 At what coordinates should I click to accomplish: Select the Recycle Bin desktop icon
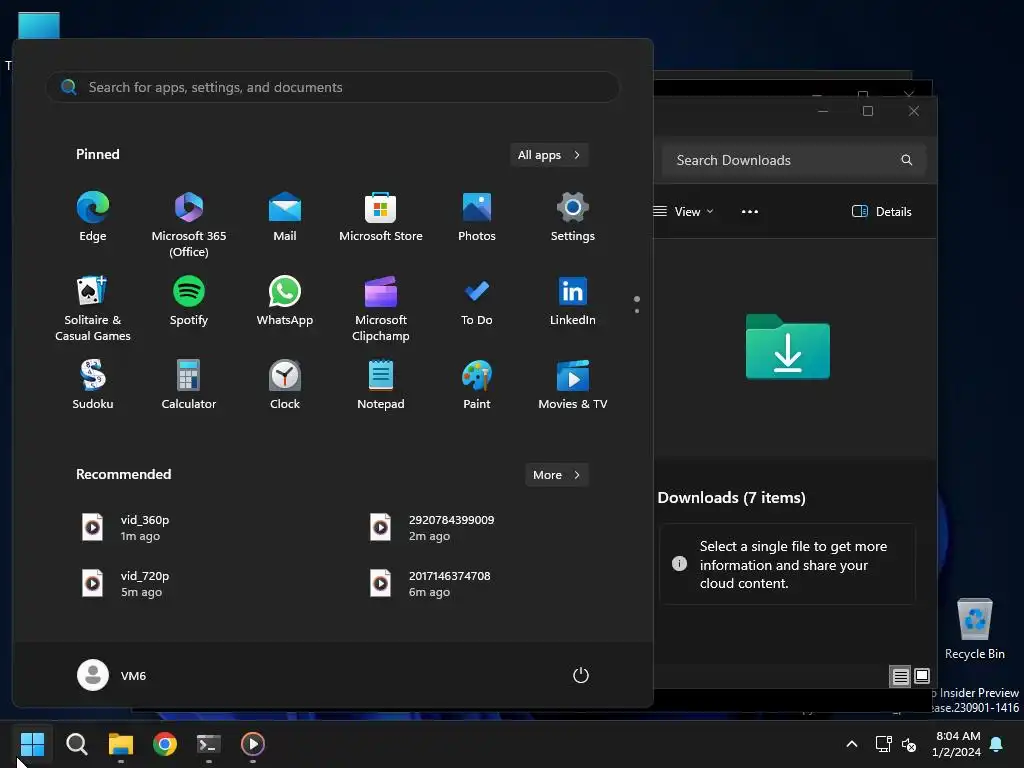[974, 629]
